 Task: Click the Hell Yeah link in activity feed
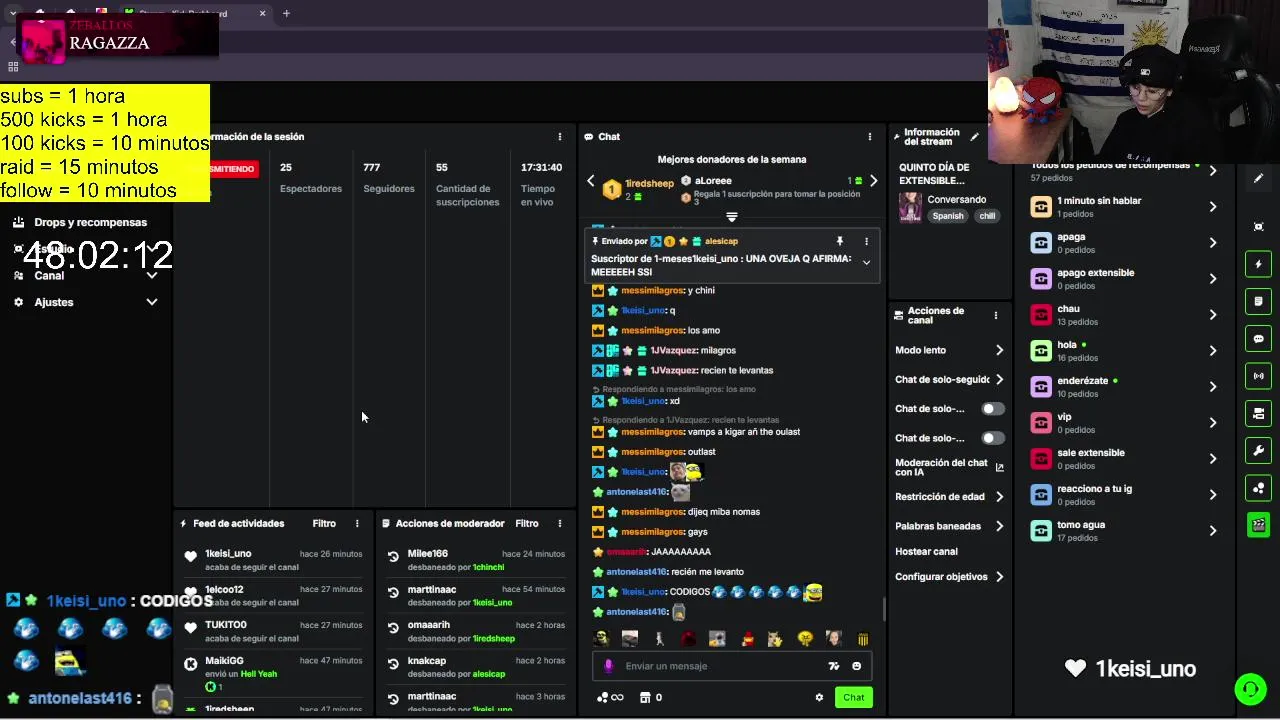click(x=258, y=674)
